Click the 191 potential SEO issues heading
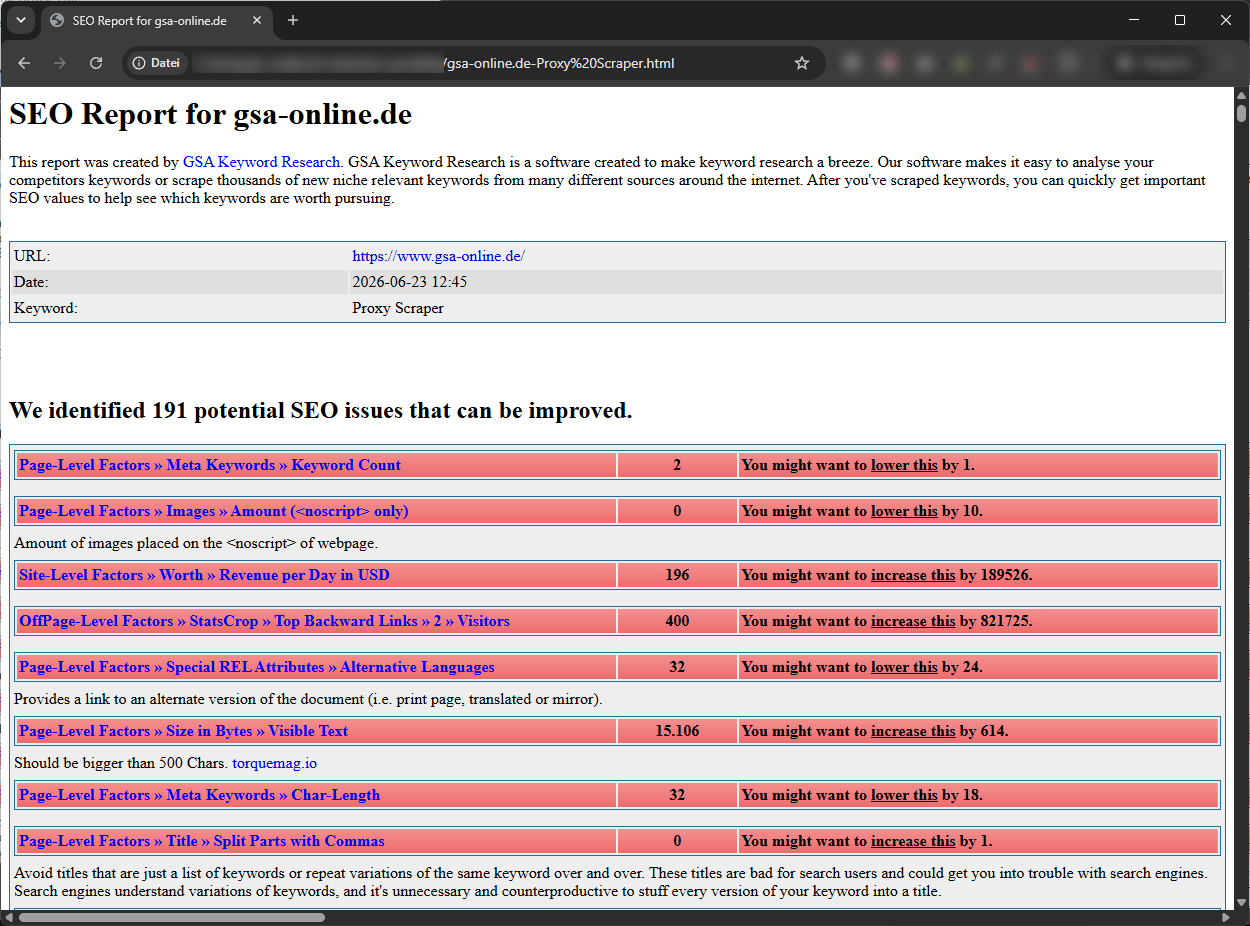This screenshot has width=1250, height=926. pos(320,410)
